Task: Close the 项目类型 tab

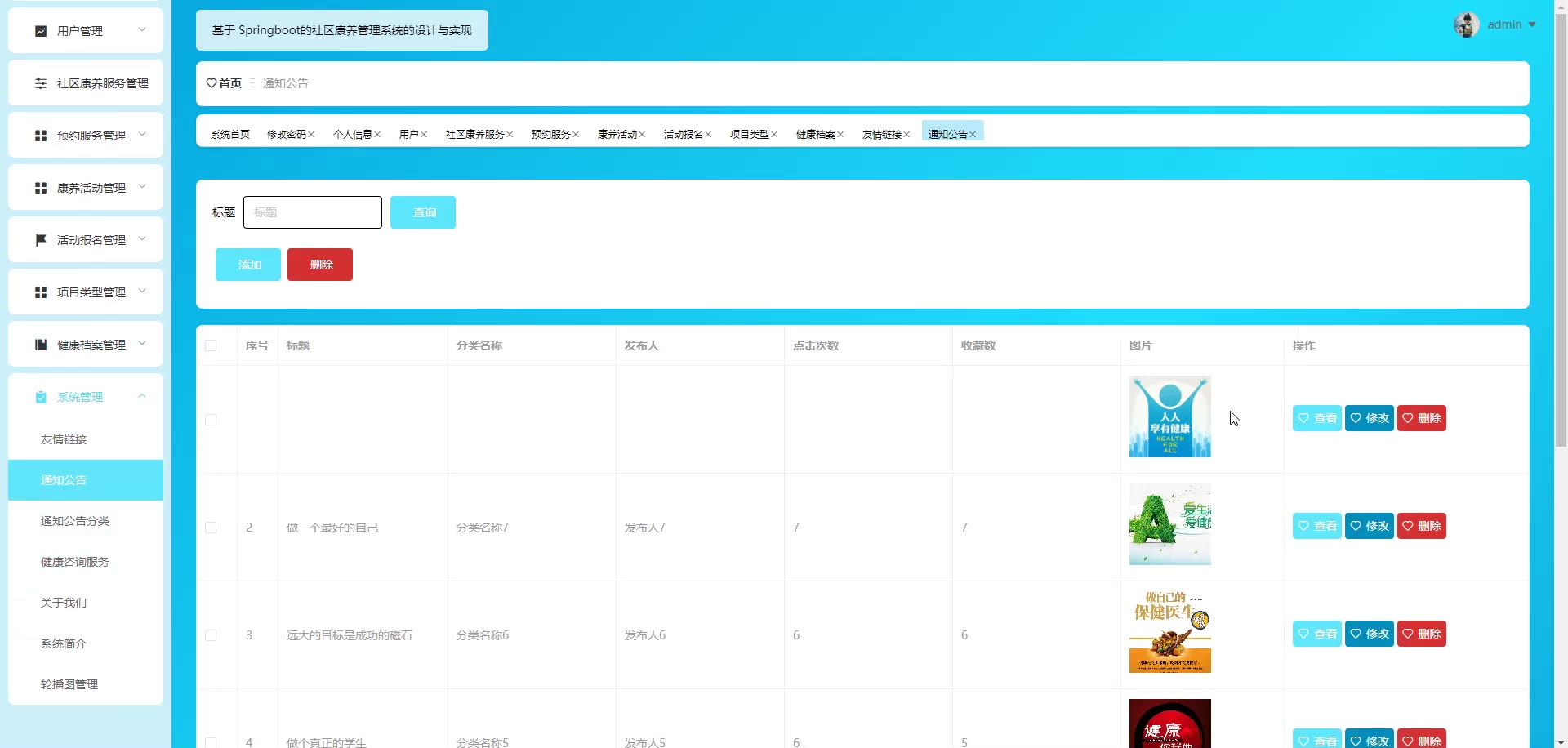Action: (x=774, y=135)
